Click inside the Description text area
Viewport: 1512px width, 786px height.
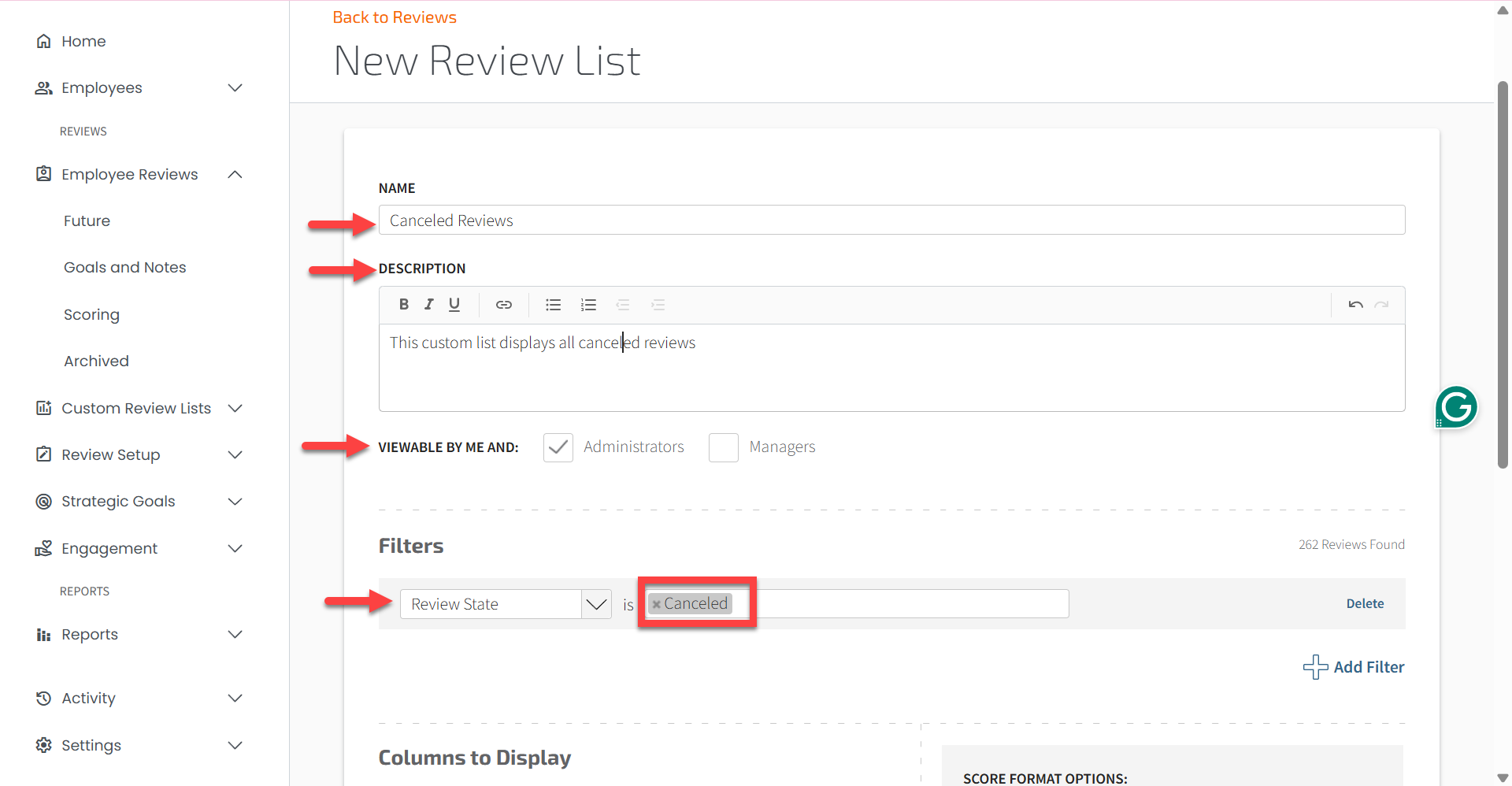coord(891,367)
